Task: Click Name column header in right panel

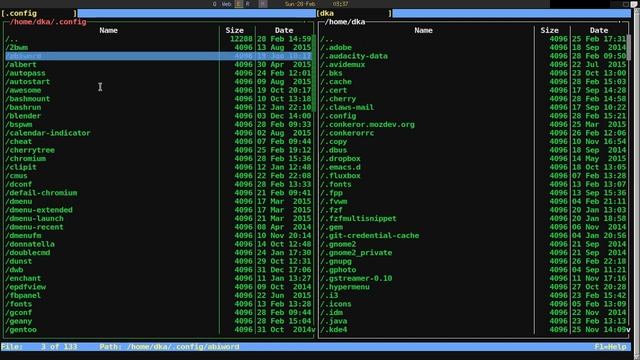Action: click(x=423, y=30)
